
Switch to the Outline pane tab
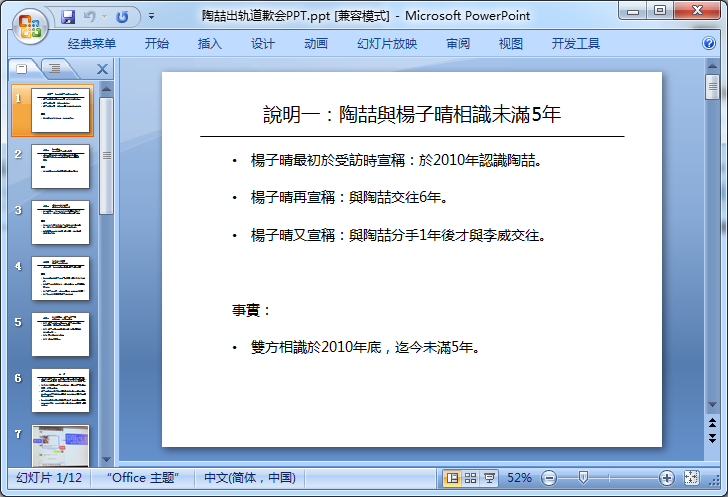pos(54,68)
